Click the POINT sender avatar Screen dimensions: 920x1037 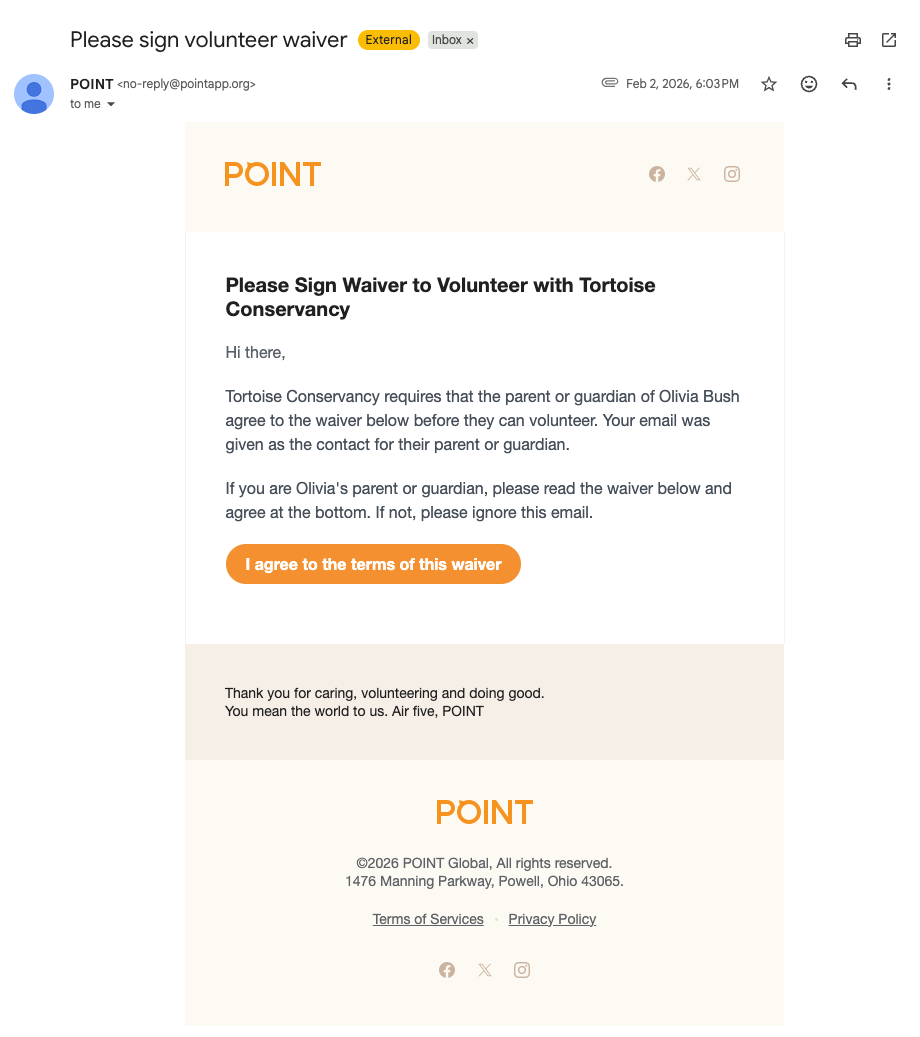34,94
